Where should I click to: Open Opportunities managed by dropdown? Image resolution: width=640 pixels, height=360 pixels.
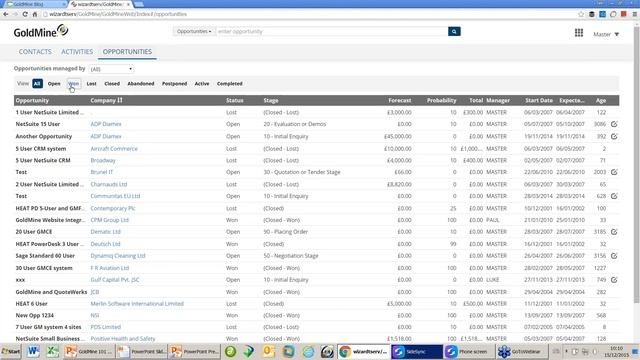pos(111,69)
